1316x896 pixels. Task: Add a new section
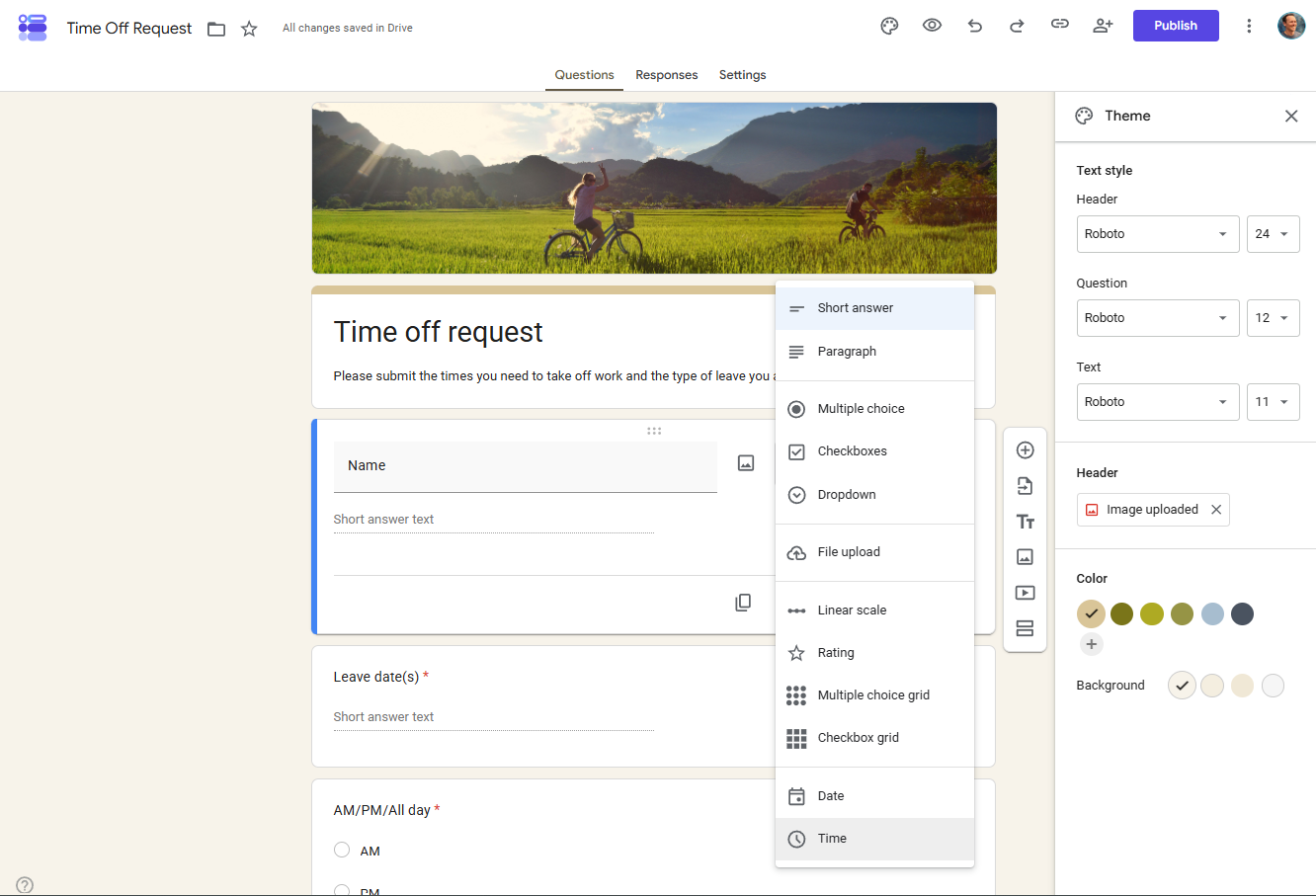1026,628
